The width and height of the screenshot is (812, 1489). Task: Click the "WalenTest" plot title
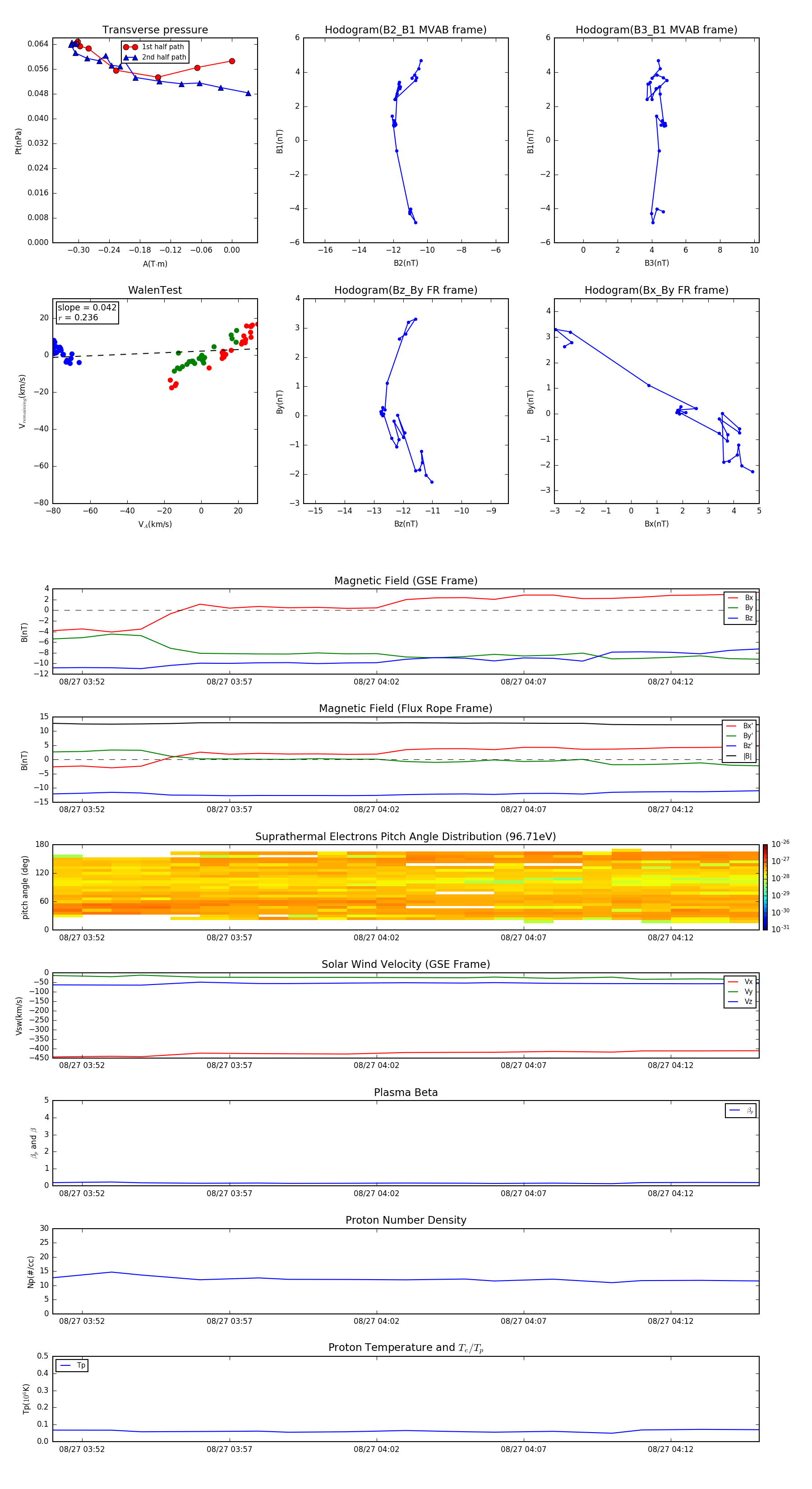coord(155,290)
